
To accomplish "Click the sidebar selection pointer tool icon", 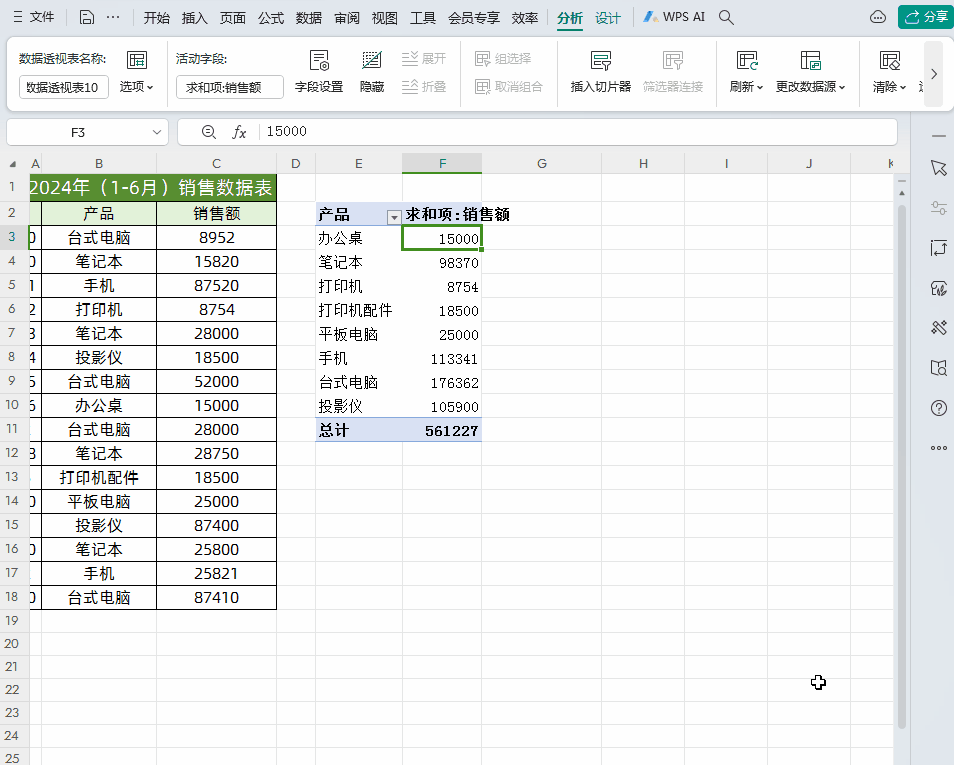I will 939,168.
